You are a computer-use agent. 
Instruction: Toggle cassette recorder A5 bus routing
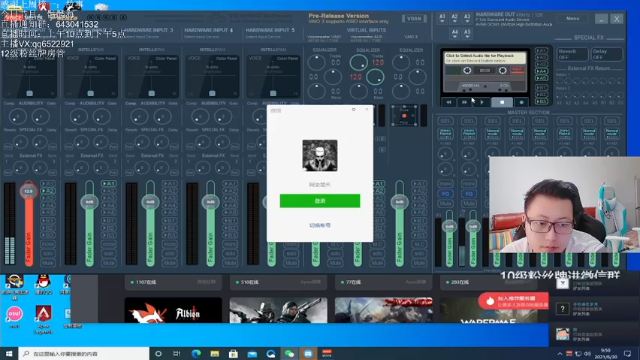pos(541,78)
